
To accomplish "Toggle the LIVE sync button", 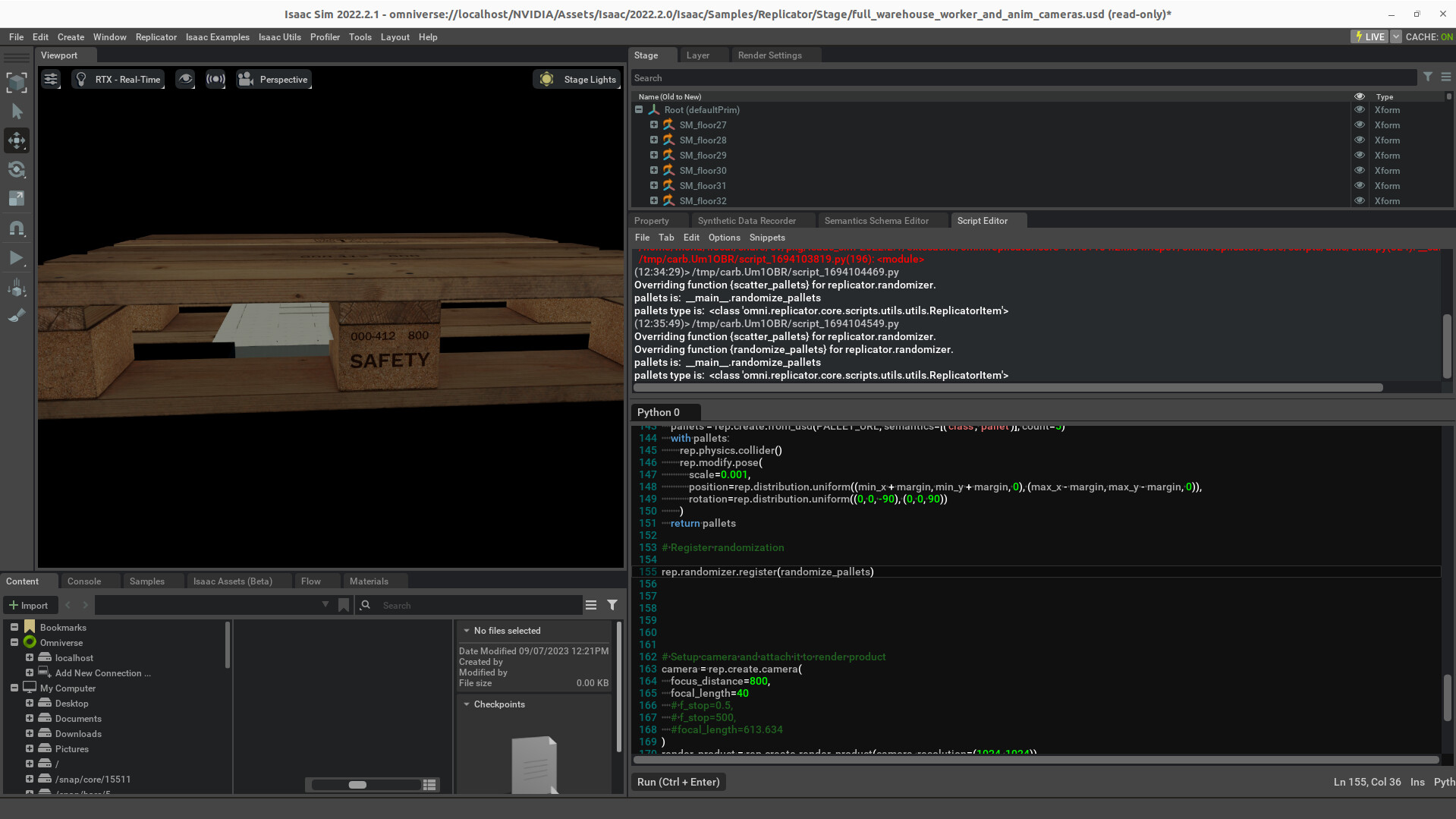I will point(1369,36).
